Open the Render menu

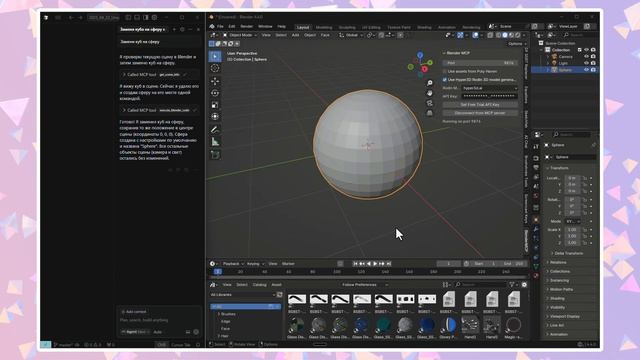point(247,27)
